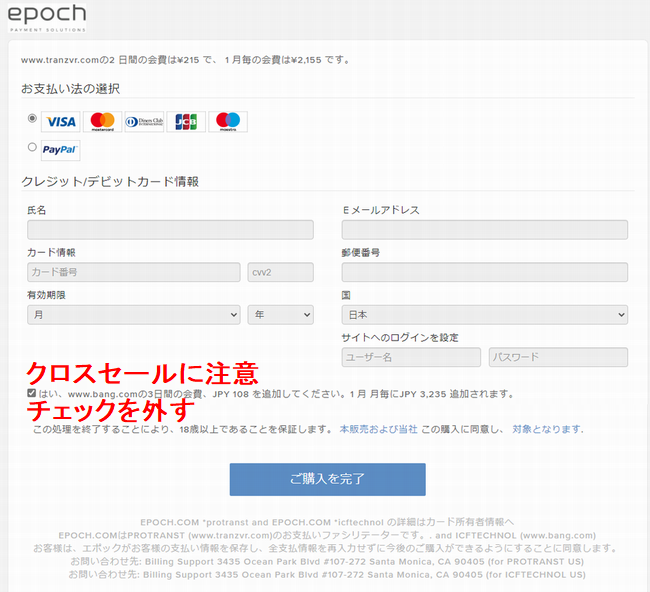
Task: Click the ご購入を完了 purchase button
Action: 327,479
